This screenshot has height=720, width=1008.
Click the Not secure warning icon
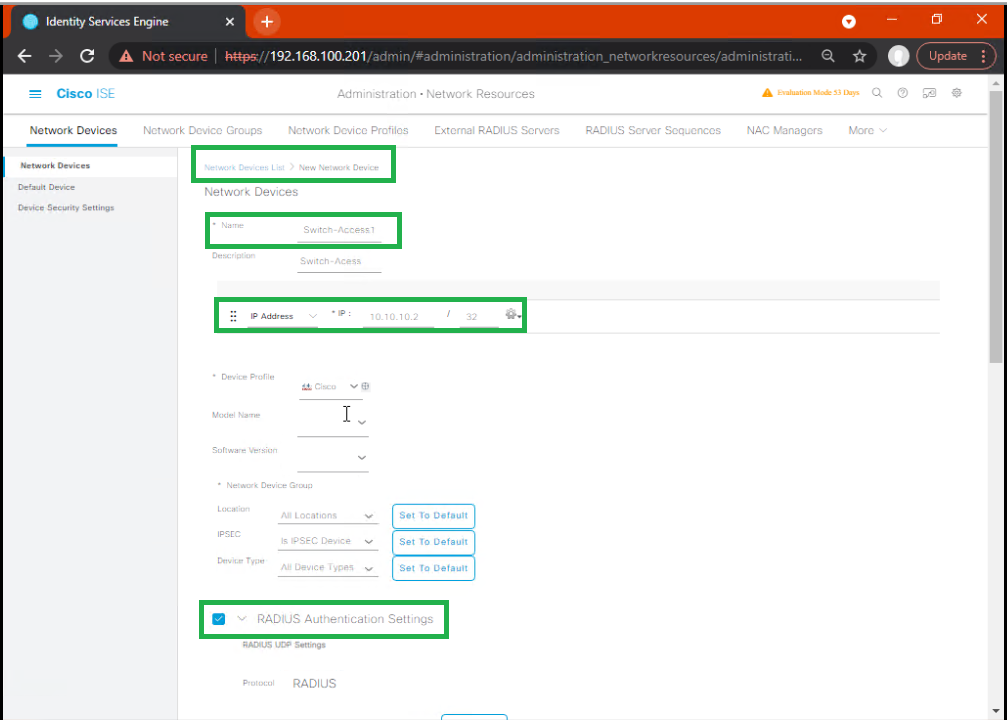point(126,57)
